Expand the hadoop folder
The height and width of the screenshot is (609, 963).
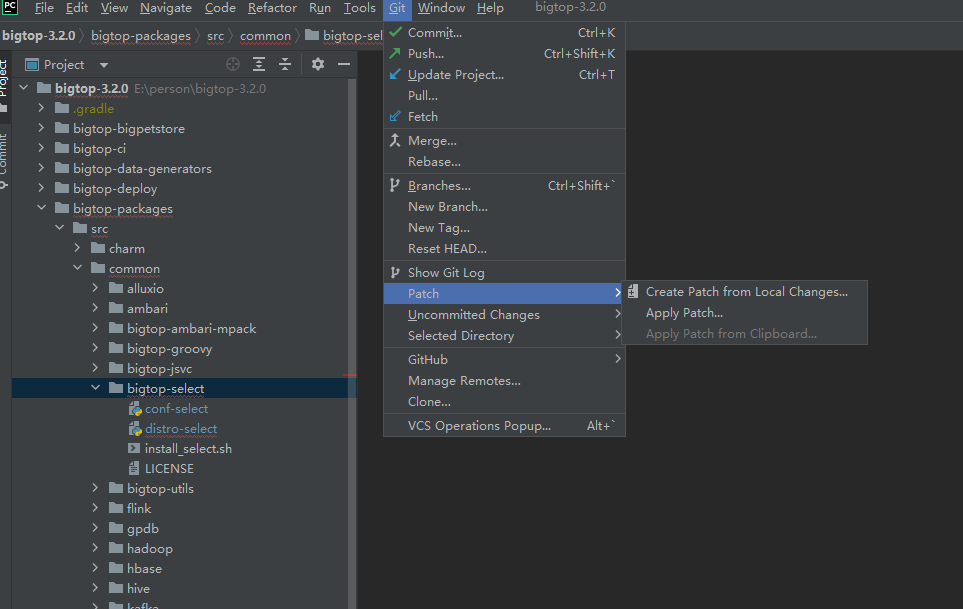point(95,548)
